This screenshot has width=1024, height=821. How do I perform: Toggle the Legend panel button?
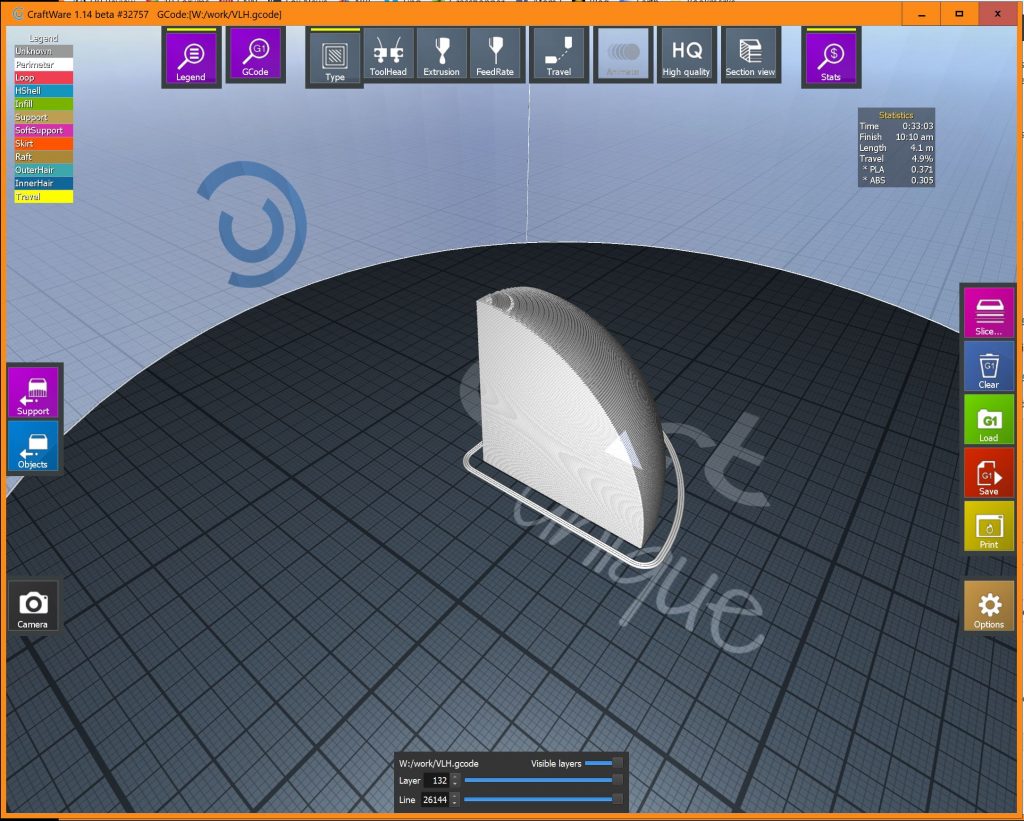191,57
